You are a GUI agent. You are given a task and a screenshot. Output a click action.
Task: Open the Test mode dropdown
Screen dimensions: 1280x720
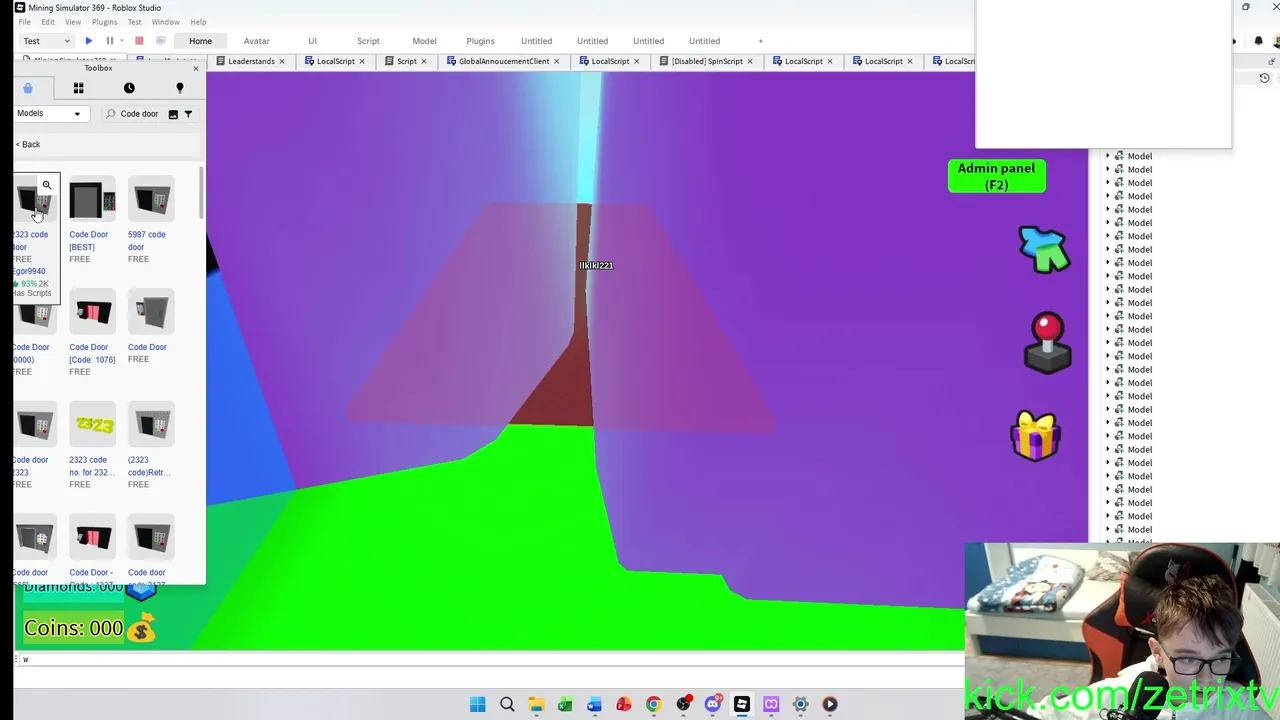46,41
